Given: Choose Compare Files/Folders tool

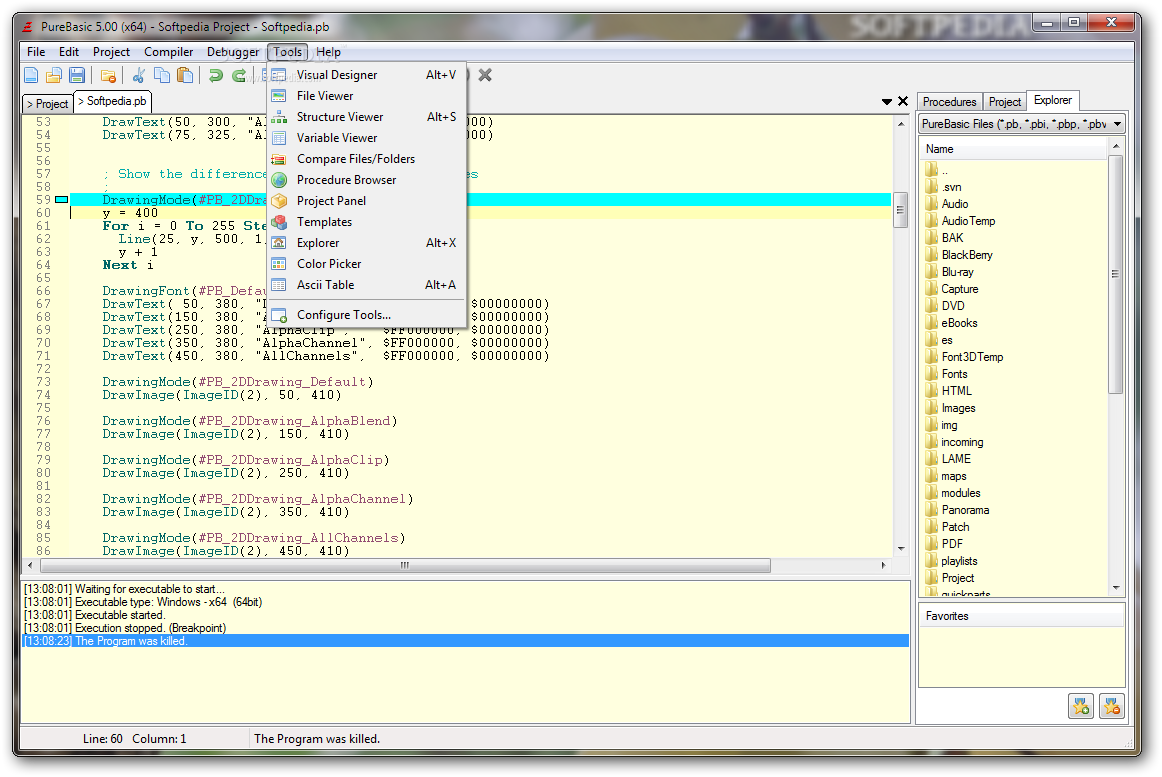Looking at the screenshot, I should [x=366, y=159].
